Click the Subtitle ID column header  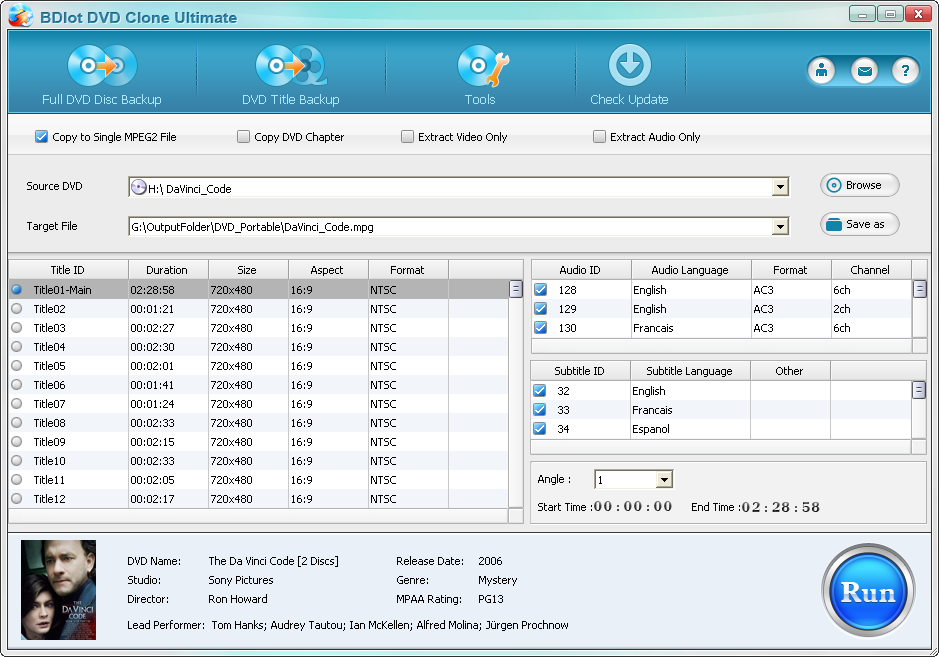580,371
